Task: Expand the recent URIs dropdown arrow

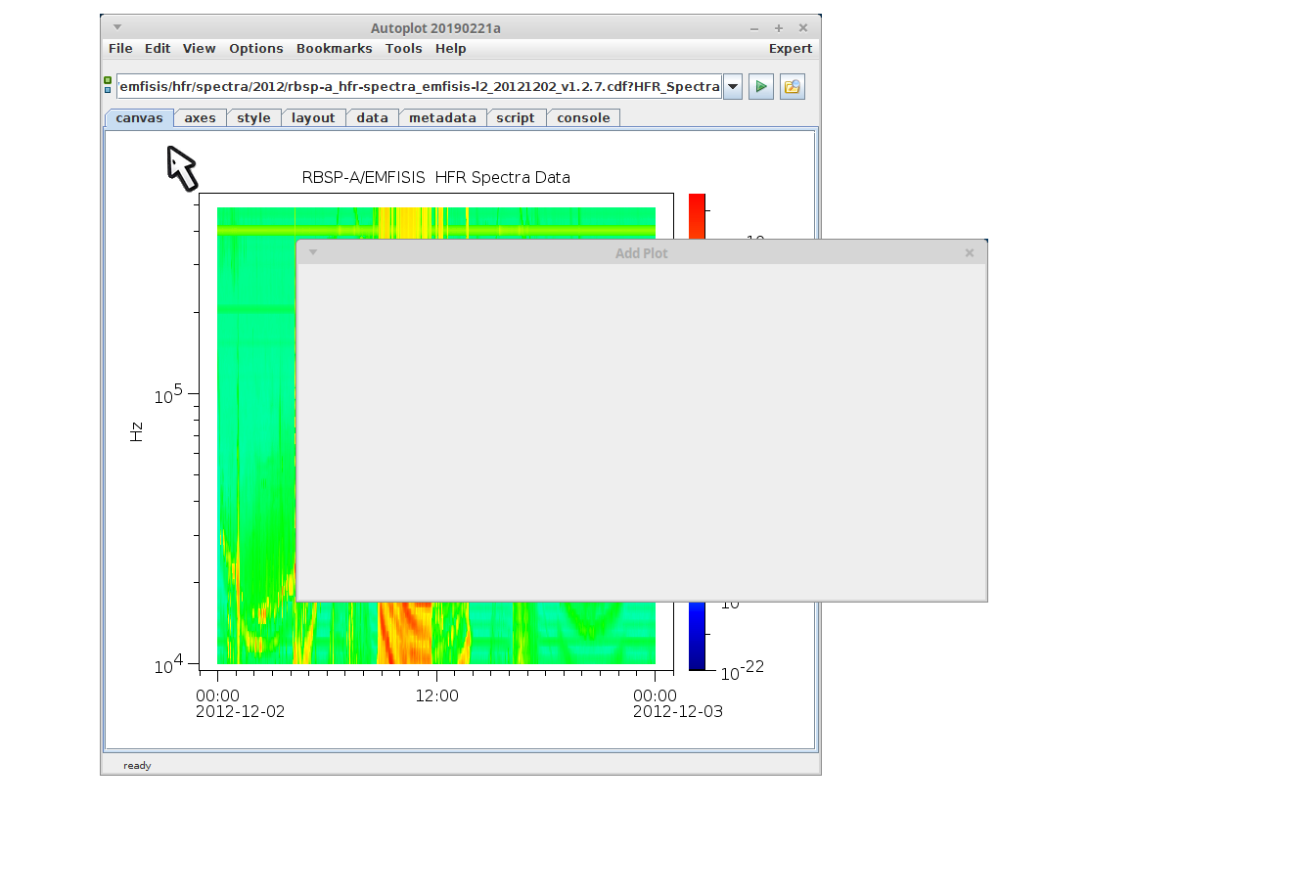Action: click(x=733, y=87)
